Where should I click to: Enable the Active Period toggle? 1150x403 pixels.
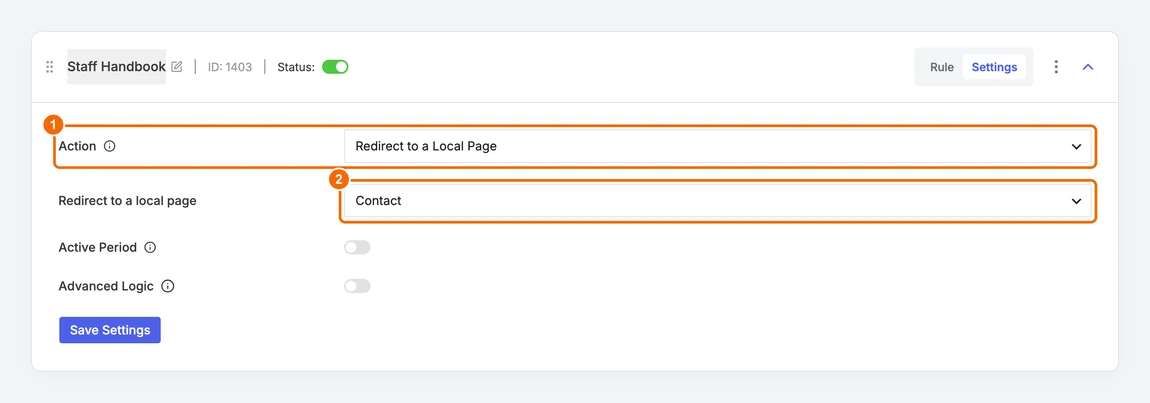[357, 247]
